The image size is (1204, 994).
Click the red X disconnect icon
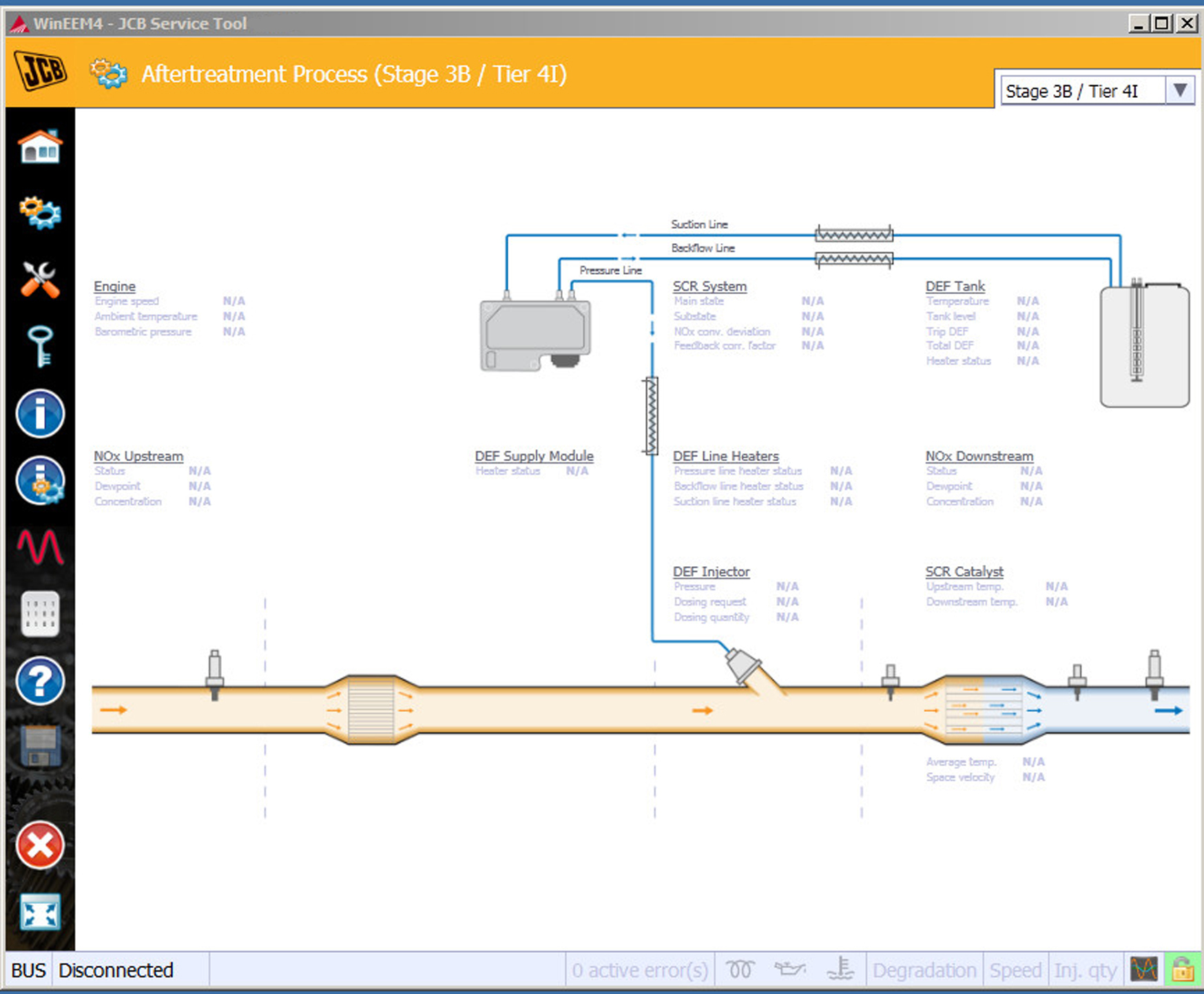click(x=40, y=845)
